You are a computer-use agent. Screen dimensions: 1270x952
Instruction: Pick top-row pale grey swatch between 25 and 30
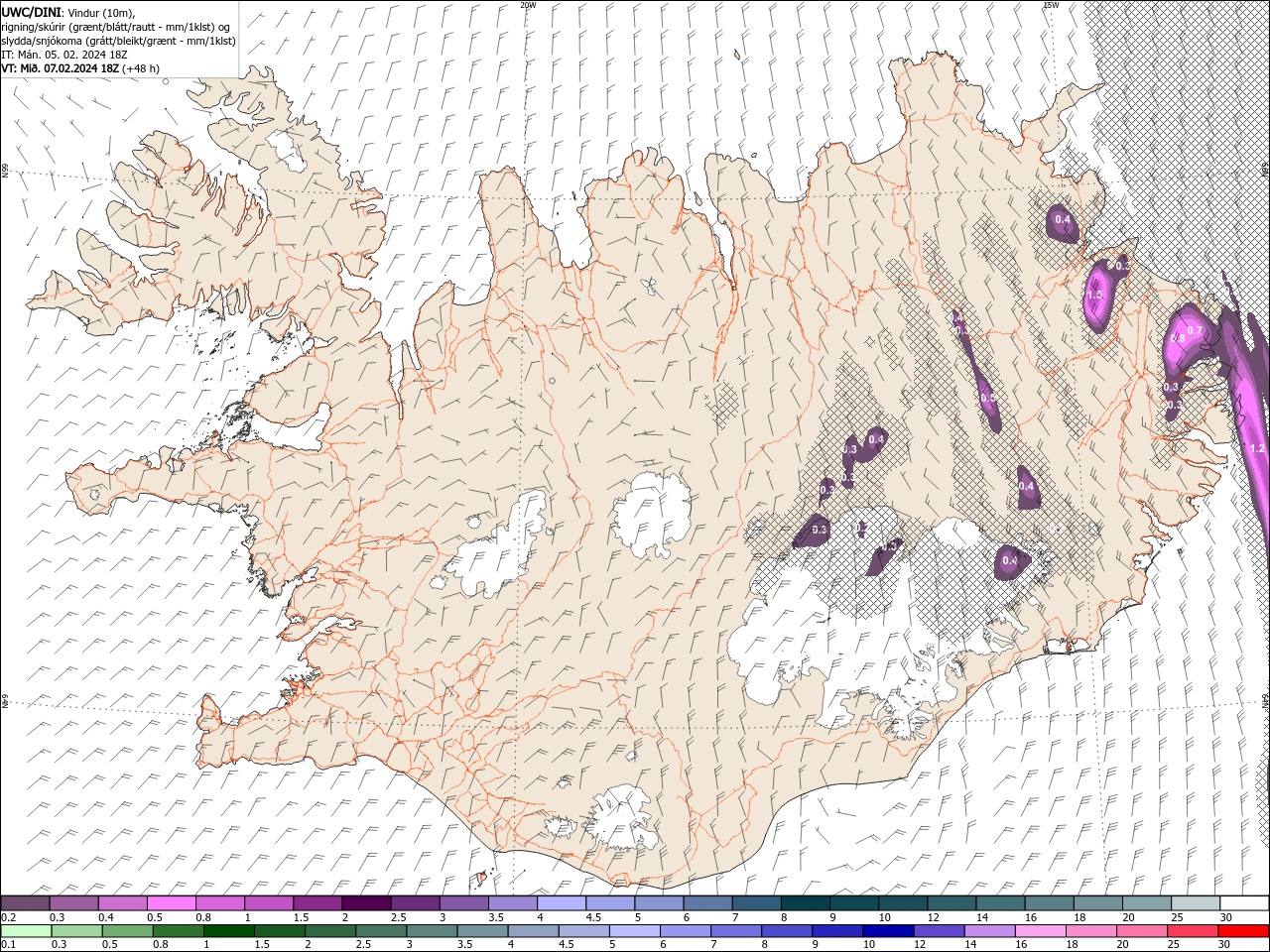pos(1195,903)
